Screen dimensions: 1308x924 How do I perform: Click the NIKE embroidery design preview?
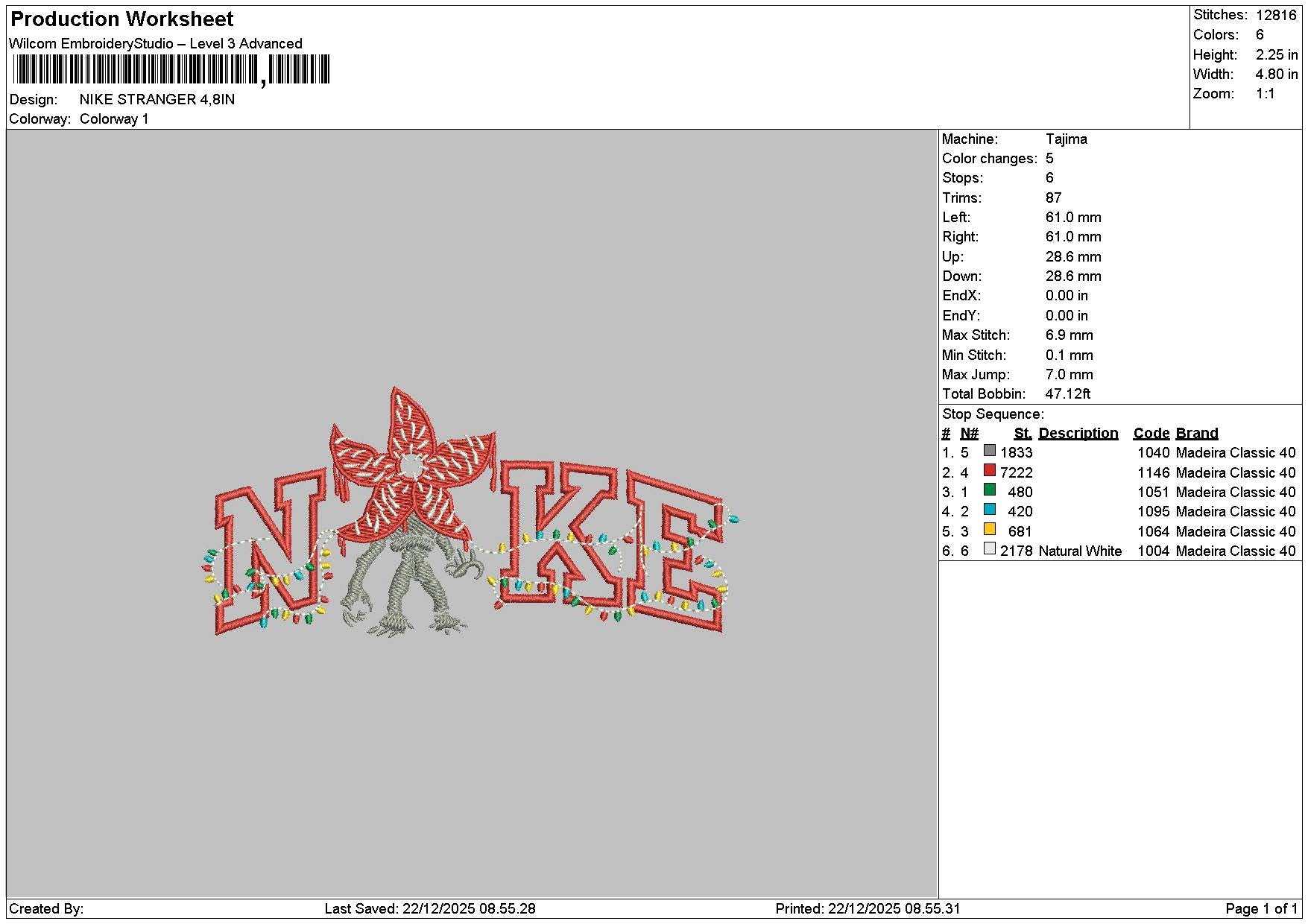(470, 513)
